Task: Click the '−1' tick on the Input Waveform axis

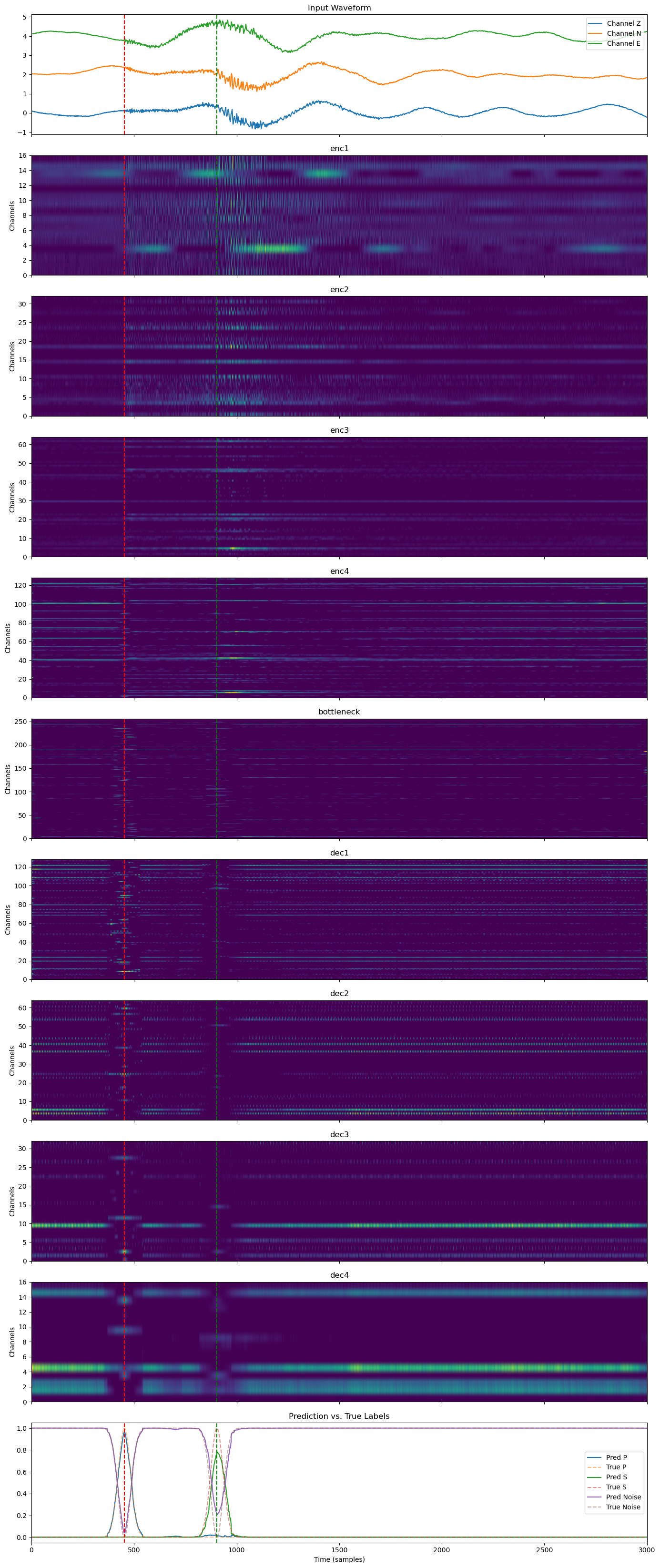Action: tap(22, 132)
